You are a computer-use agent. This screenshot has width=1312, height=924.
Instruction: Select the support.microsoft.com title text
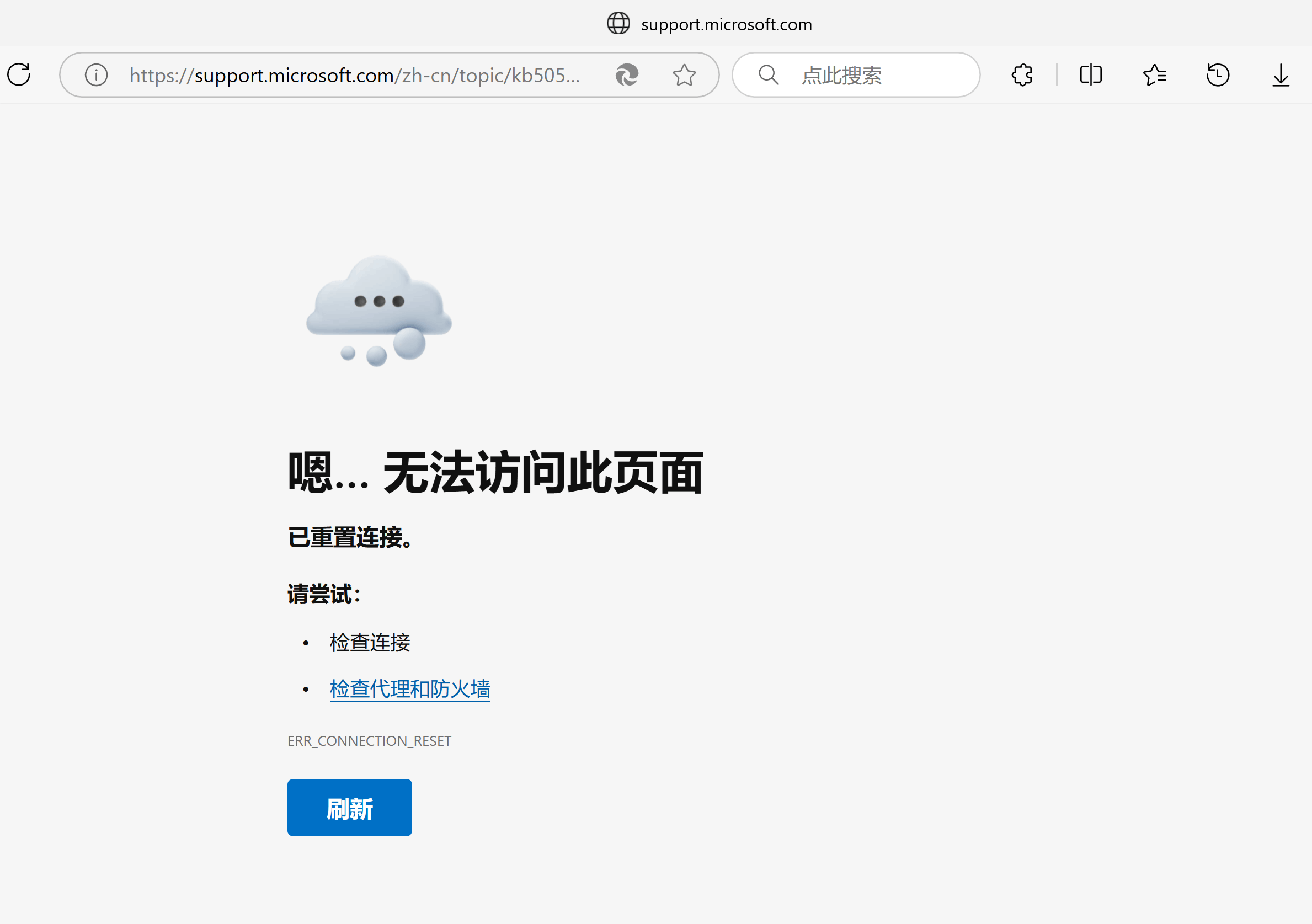726,25
